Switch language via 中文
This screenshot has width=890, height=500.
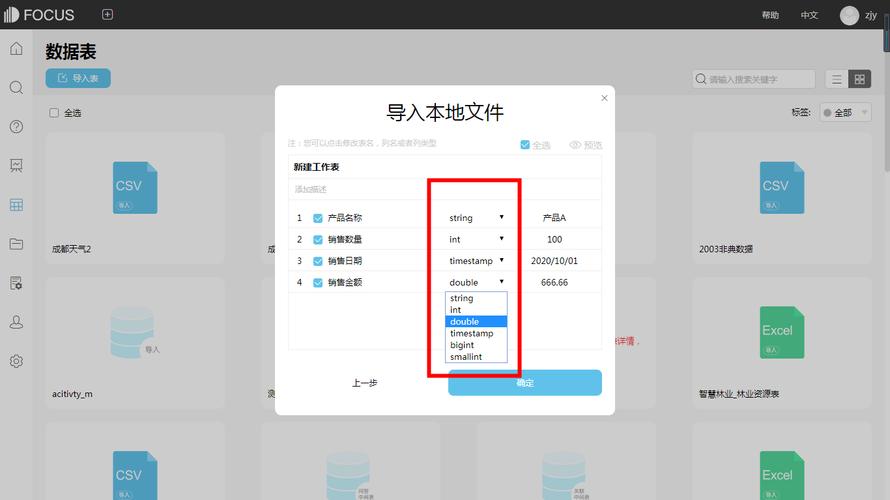point(809,15)
